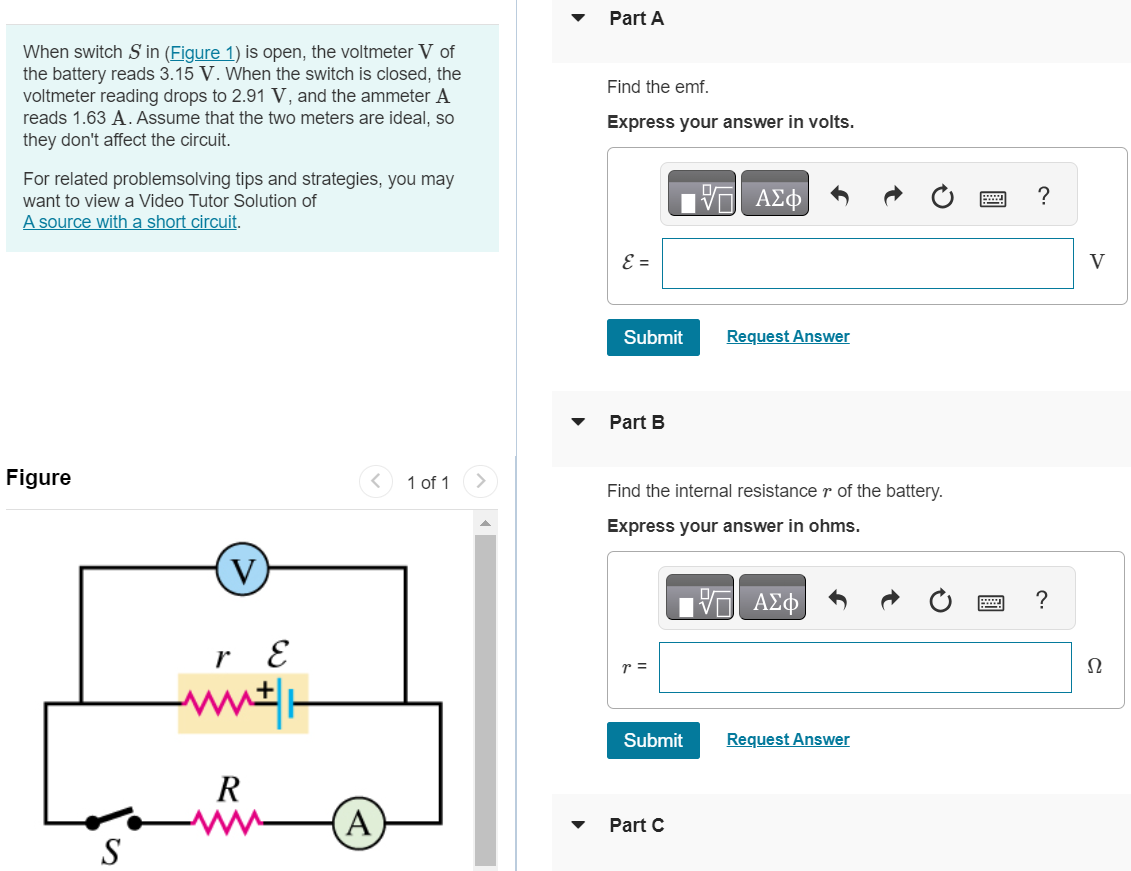The width and height of the screenshot is (1131, 871).
Task: Open help question mark in Part A
Action: [x=1043, y=195]
